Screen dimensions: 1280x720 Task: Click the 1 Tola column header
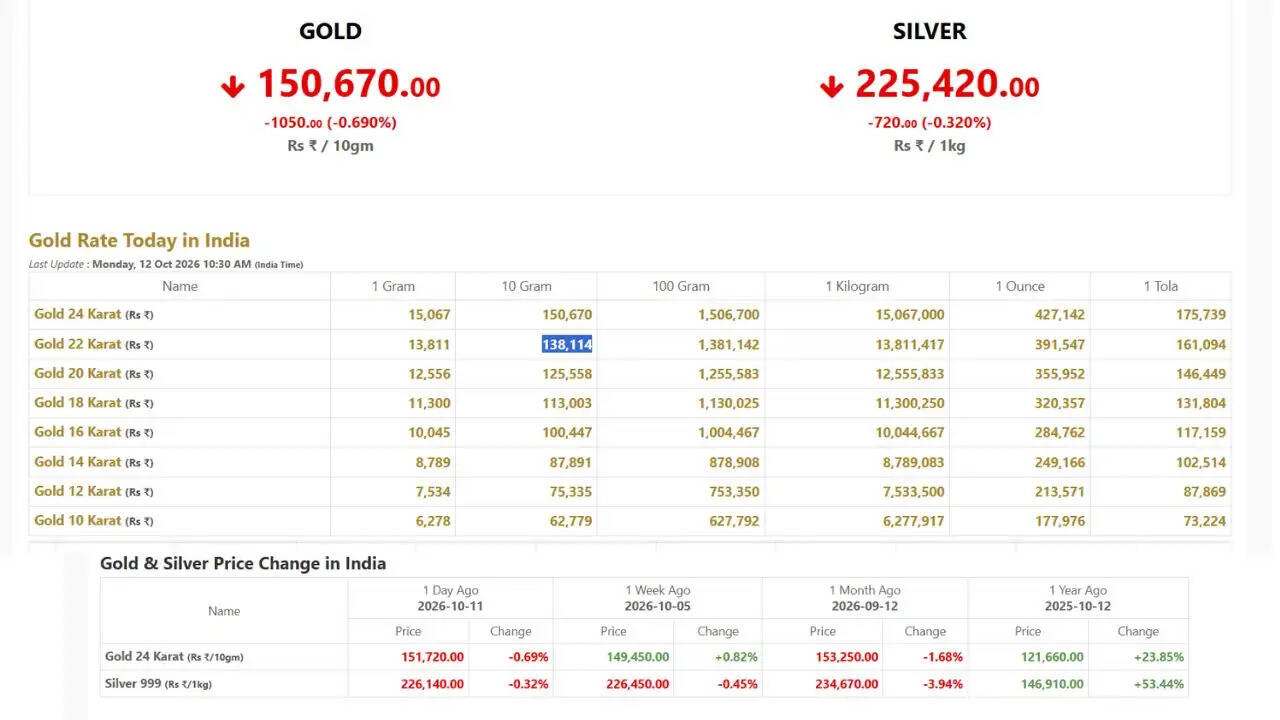(x=1161, y=286)
